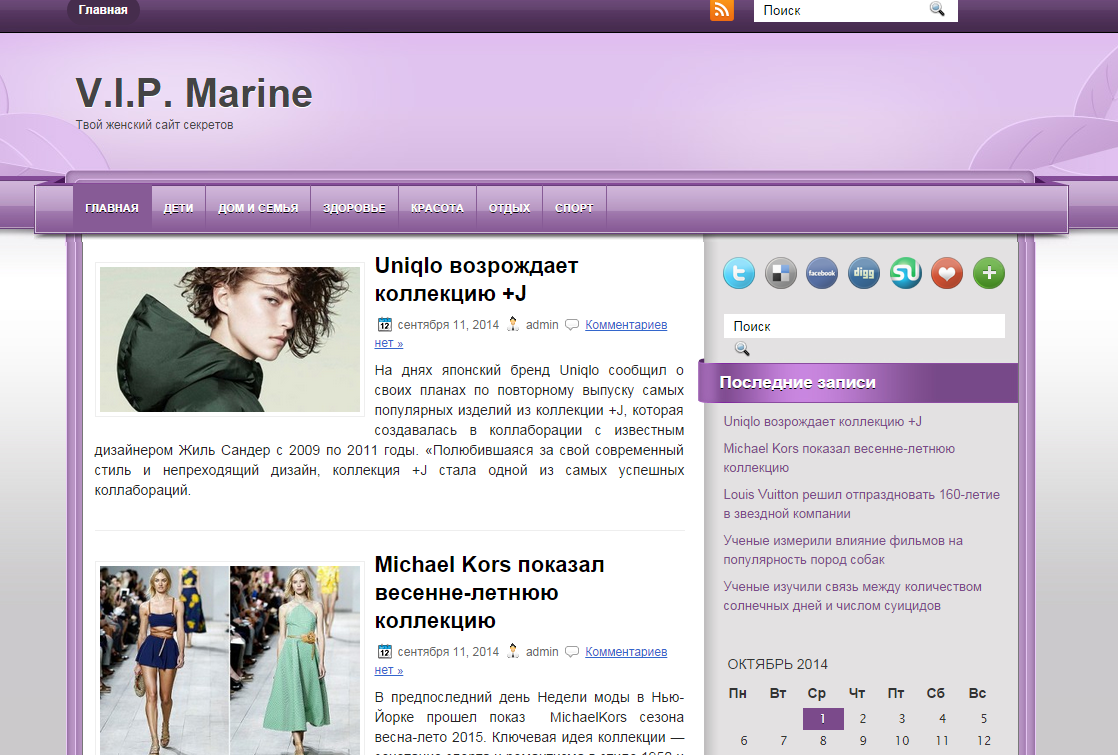
Task: Open sidebar link about фильмов и пород собак
Action: tap(843, 550)
